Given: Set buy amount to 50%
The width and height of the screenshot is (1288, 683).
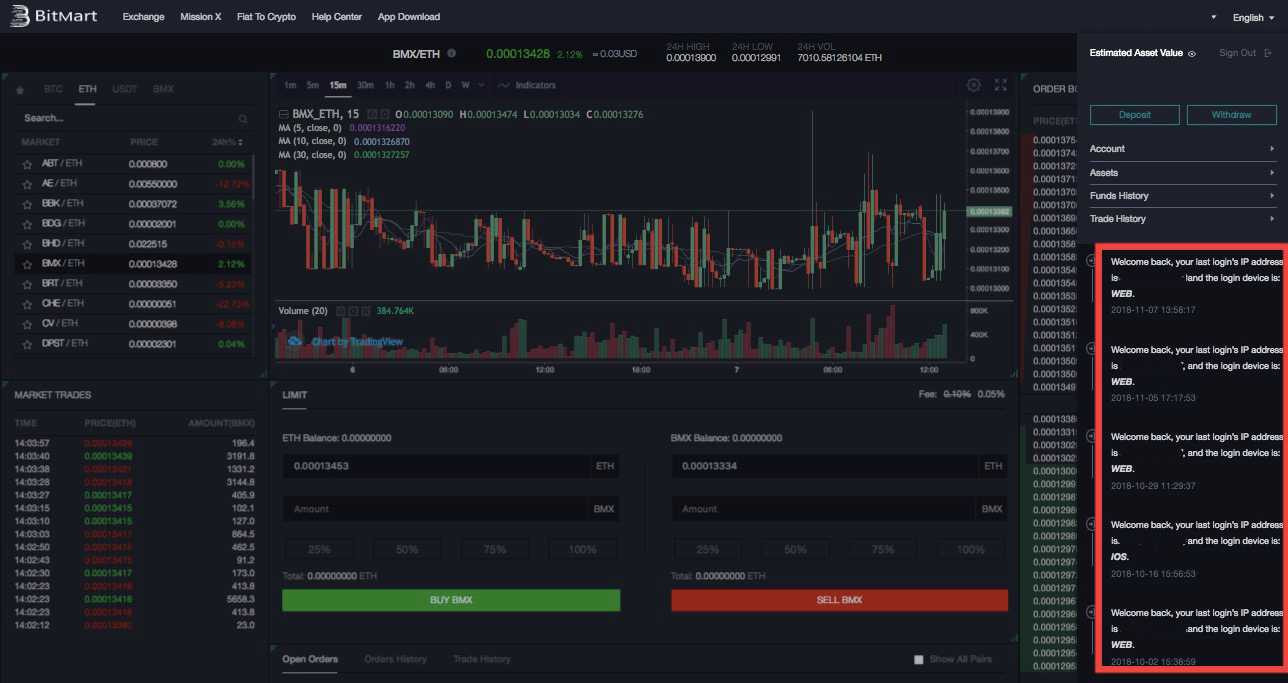Looking at the screenshot, I should click(407, 549).
